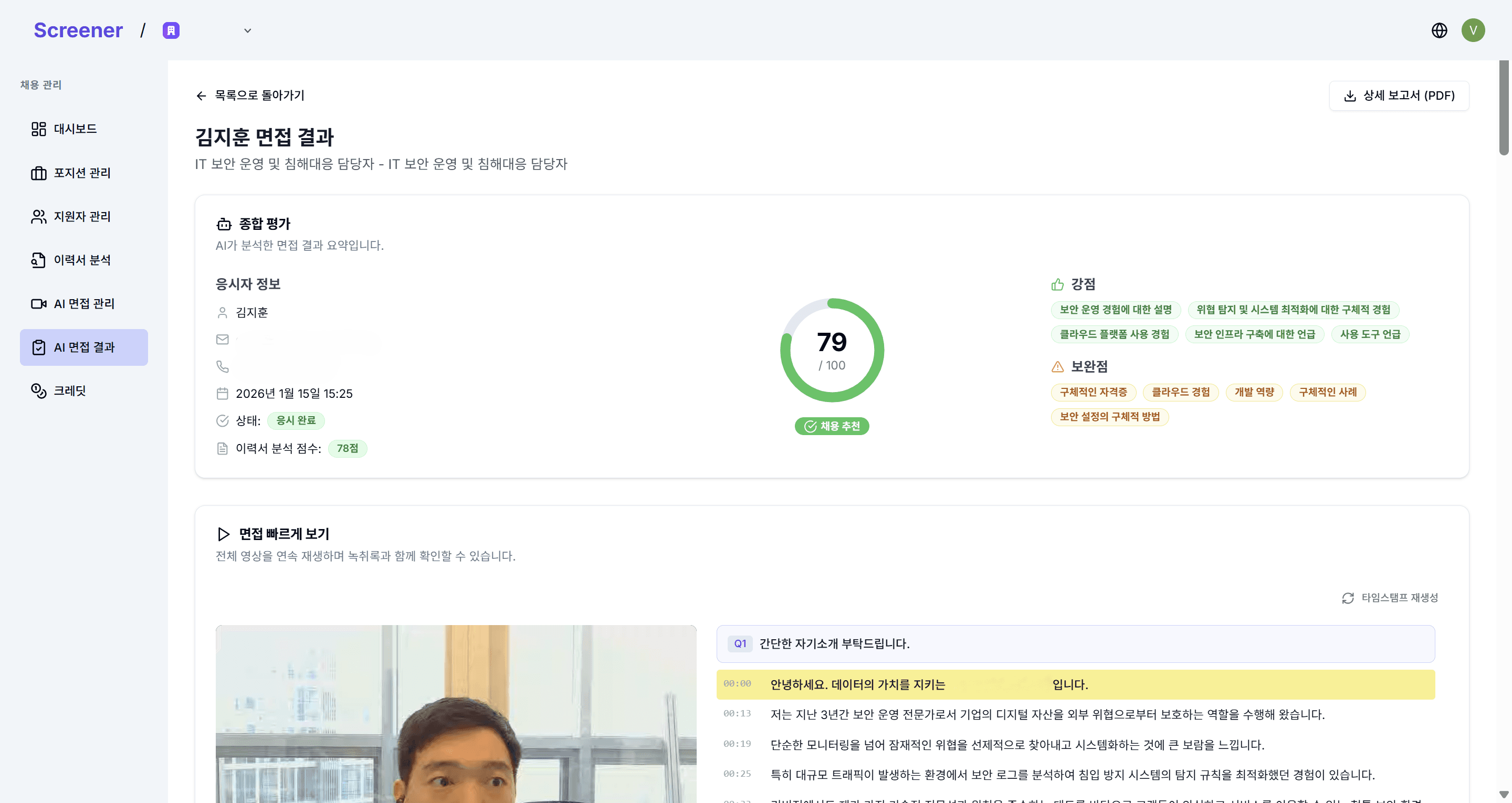
Task: Click the globe language icon in the header
Action: [1439, 30]
